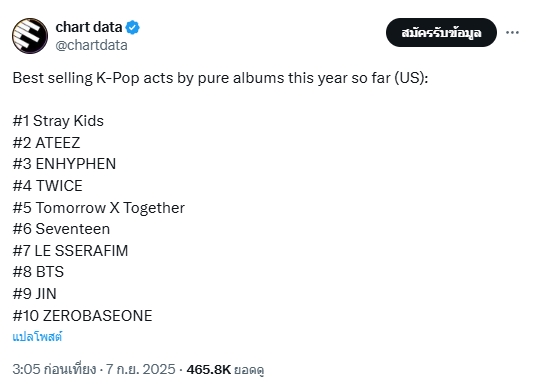This screenshot has width=533, height=387.
Task: Open the chart data display name
Action: coord(89,27)
